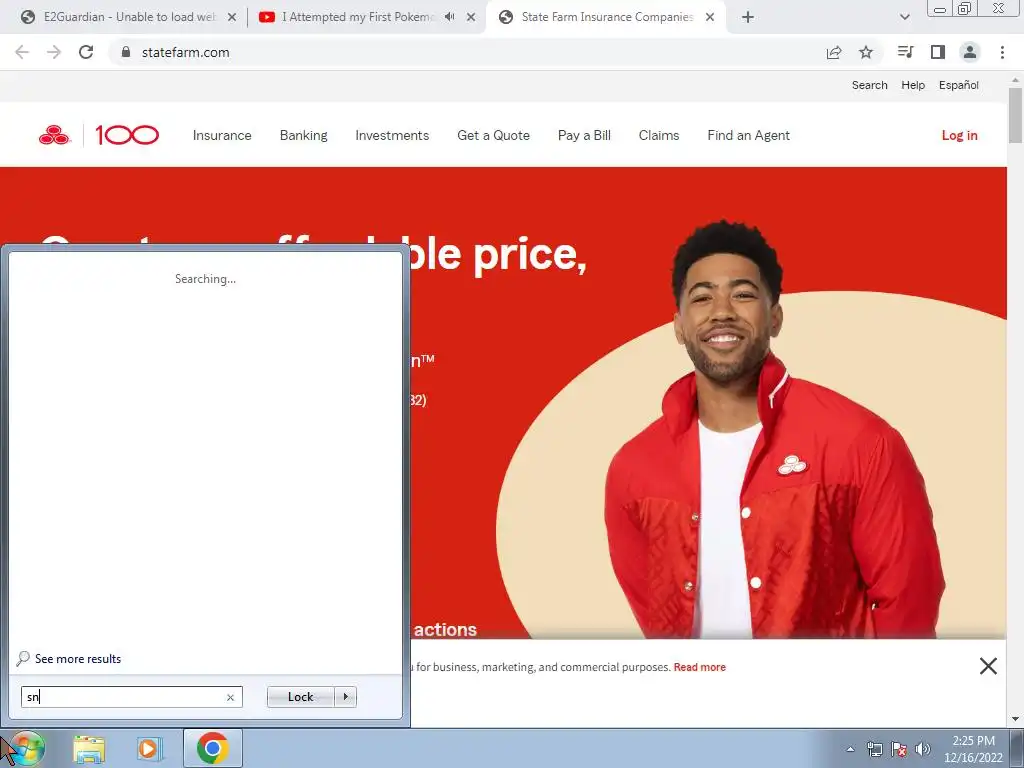
Task: Click the Show desktop button
Action: [x=1017, y=748]
